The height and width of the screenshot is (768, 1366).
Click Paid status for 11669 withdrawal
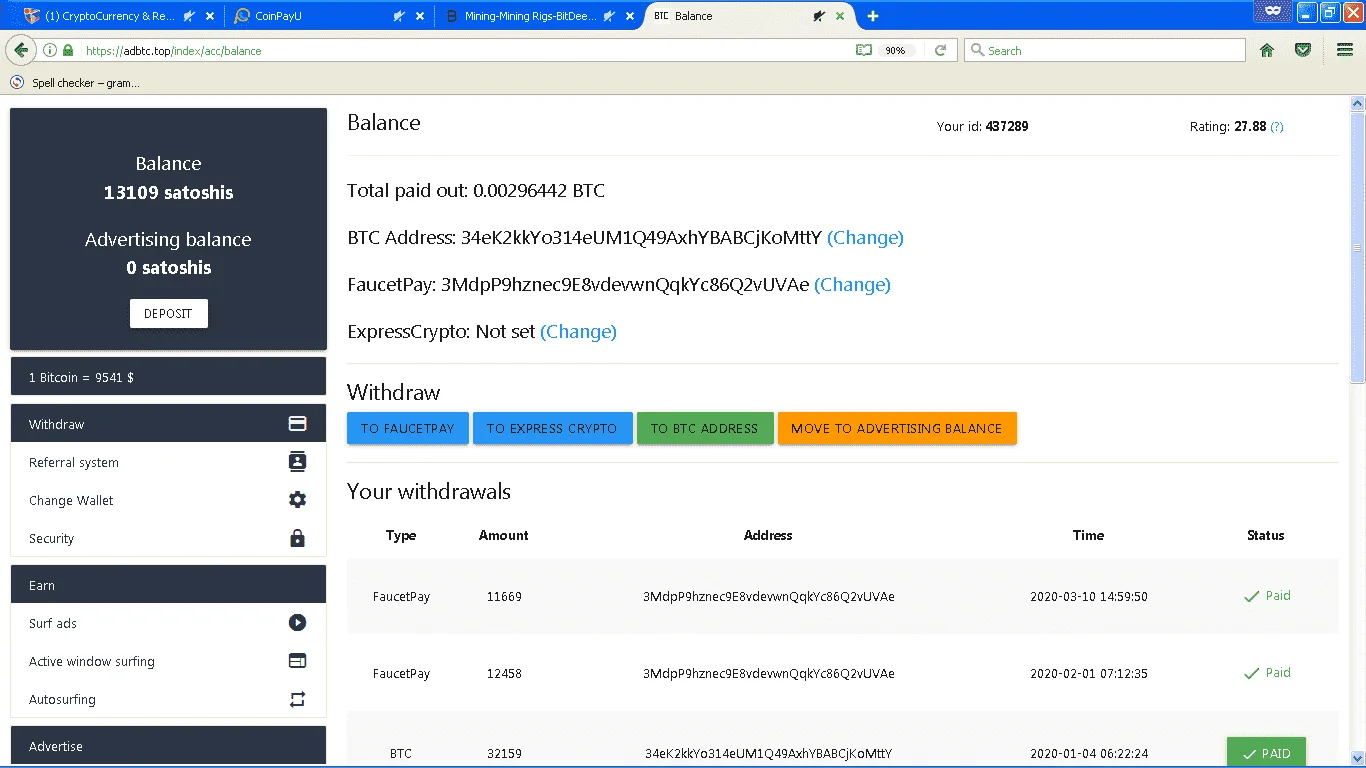[x=1267, y=596]
